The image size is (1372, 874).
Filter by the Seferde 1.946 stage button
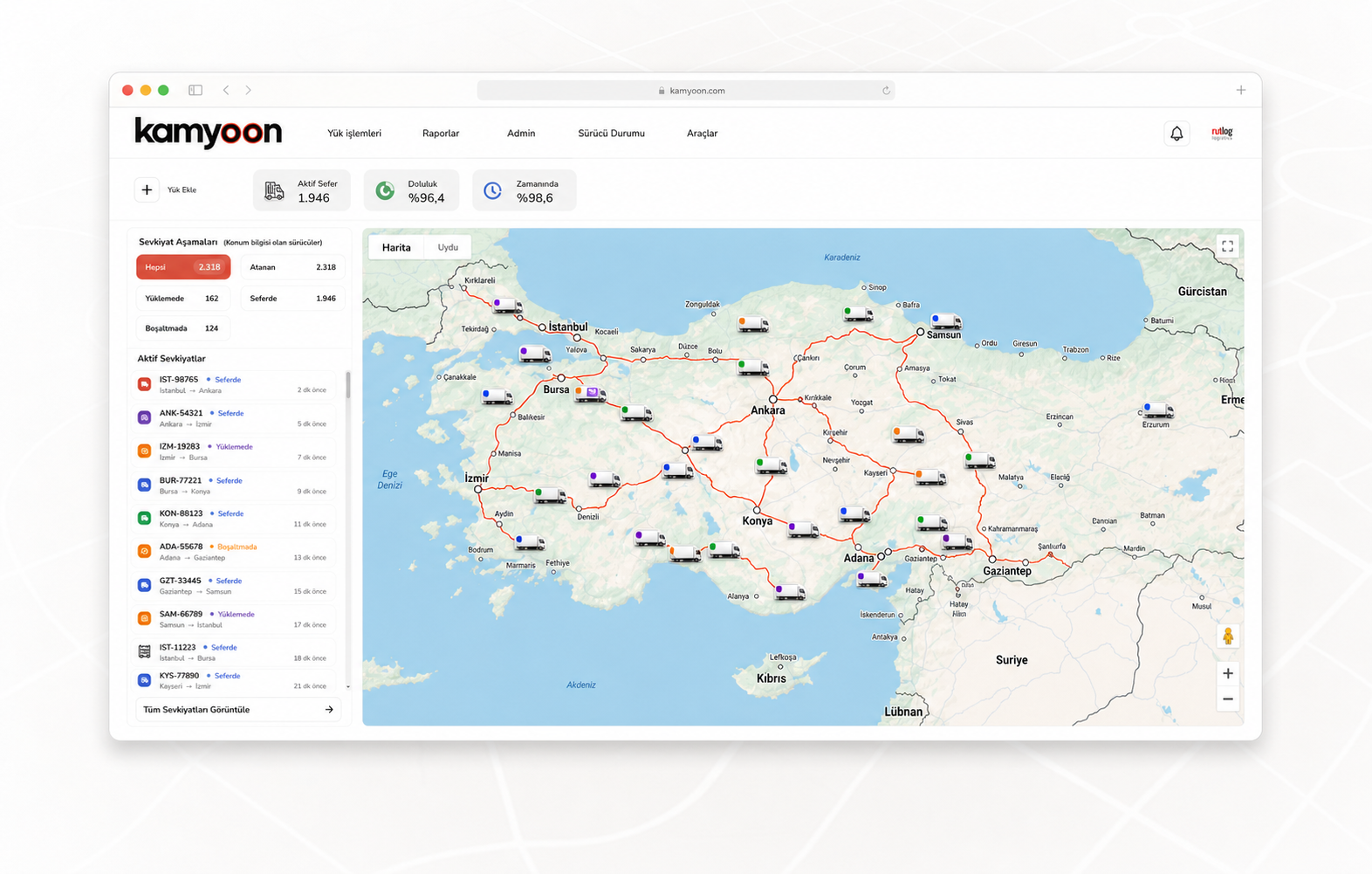point(292,299)
